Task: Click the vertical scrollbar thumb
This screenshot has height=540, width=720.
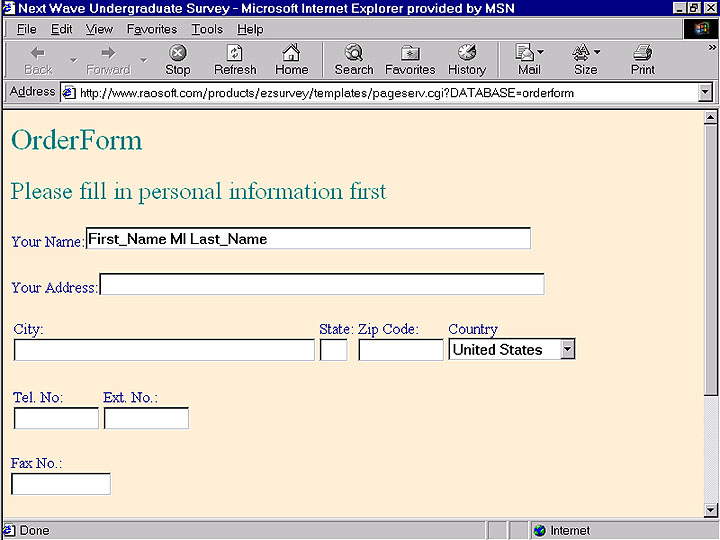Action: coord(711,259)
